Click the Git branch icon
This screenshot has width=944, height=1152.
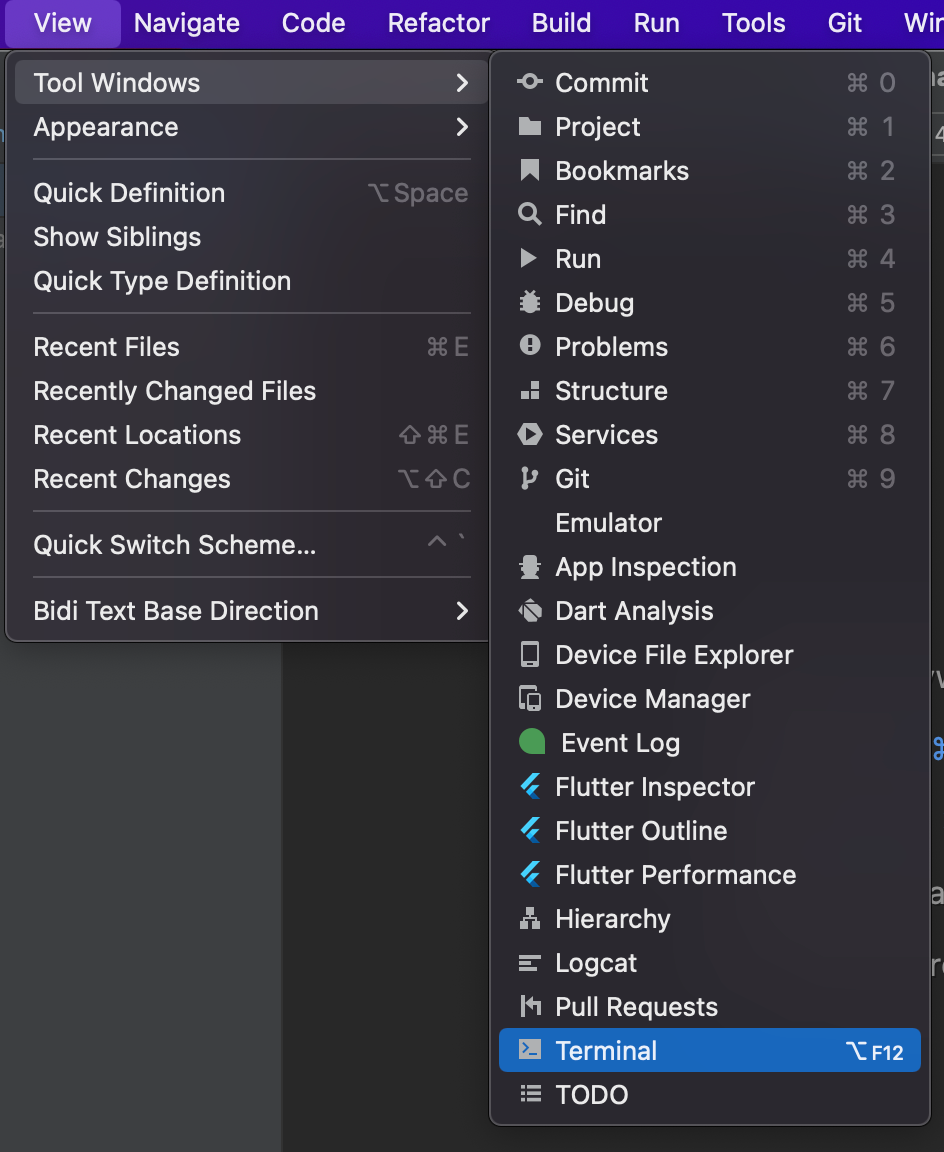pos(529,479)
